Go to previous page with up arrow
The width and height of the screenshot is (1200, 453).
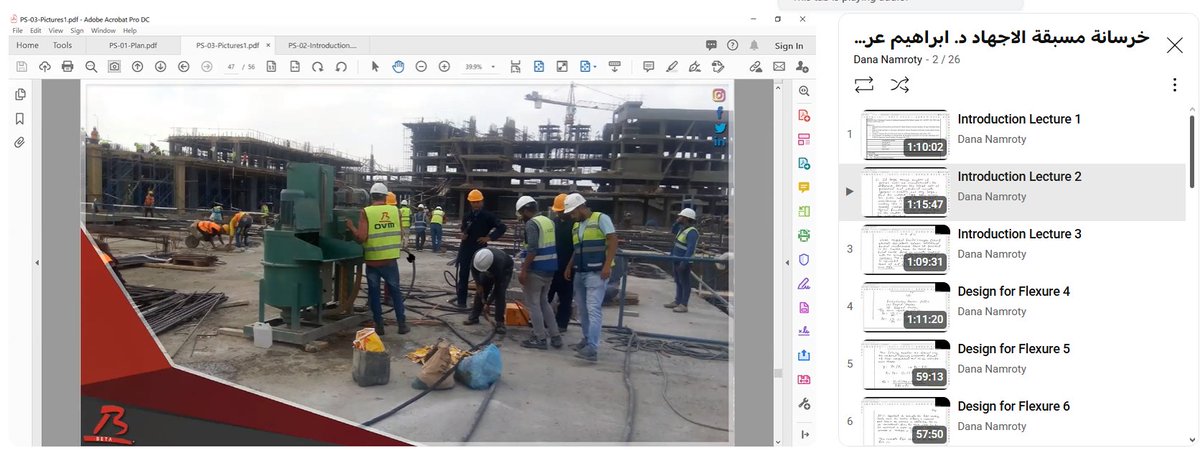137,66
